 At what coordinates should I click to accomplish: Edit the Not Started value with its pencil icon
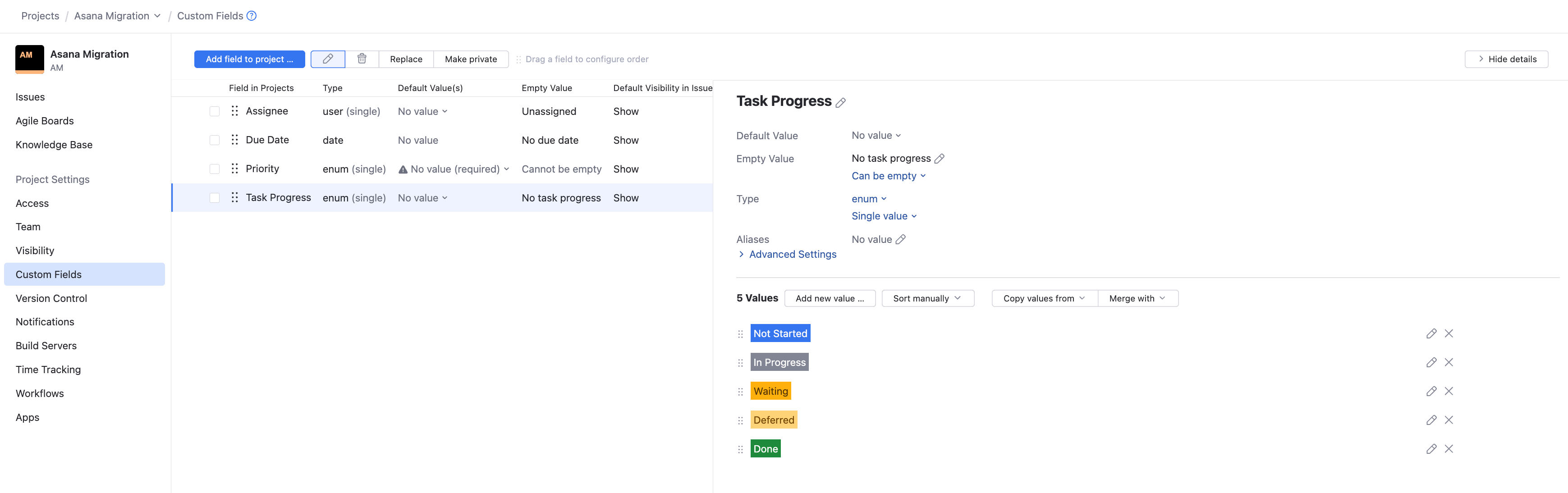[1431, 333]
